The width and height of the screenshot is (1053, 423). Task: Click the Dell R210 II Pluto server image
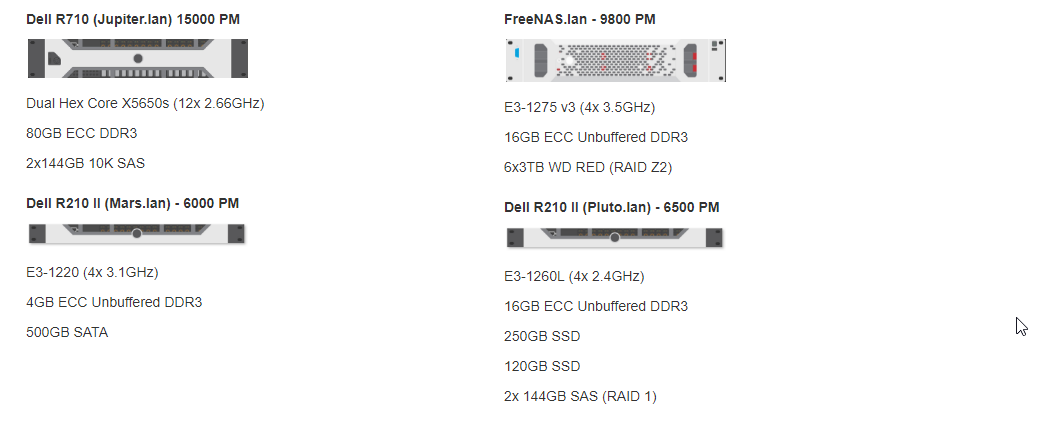point(614,237)
